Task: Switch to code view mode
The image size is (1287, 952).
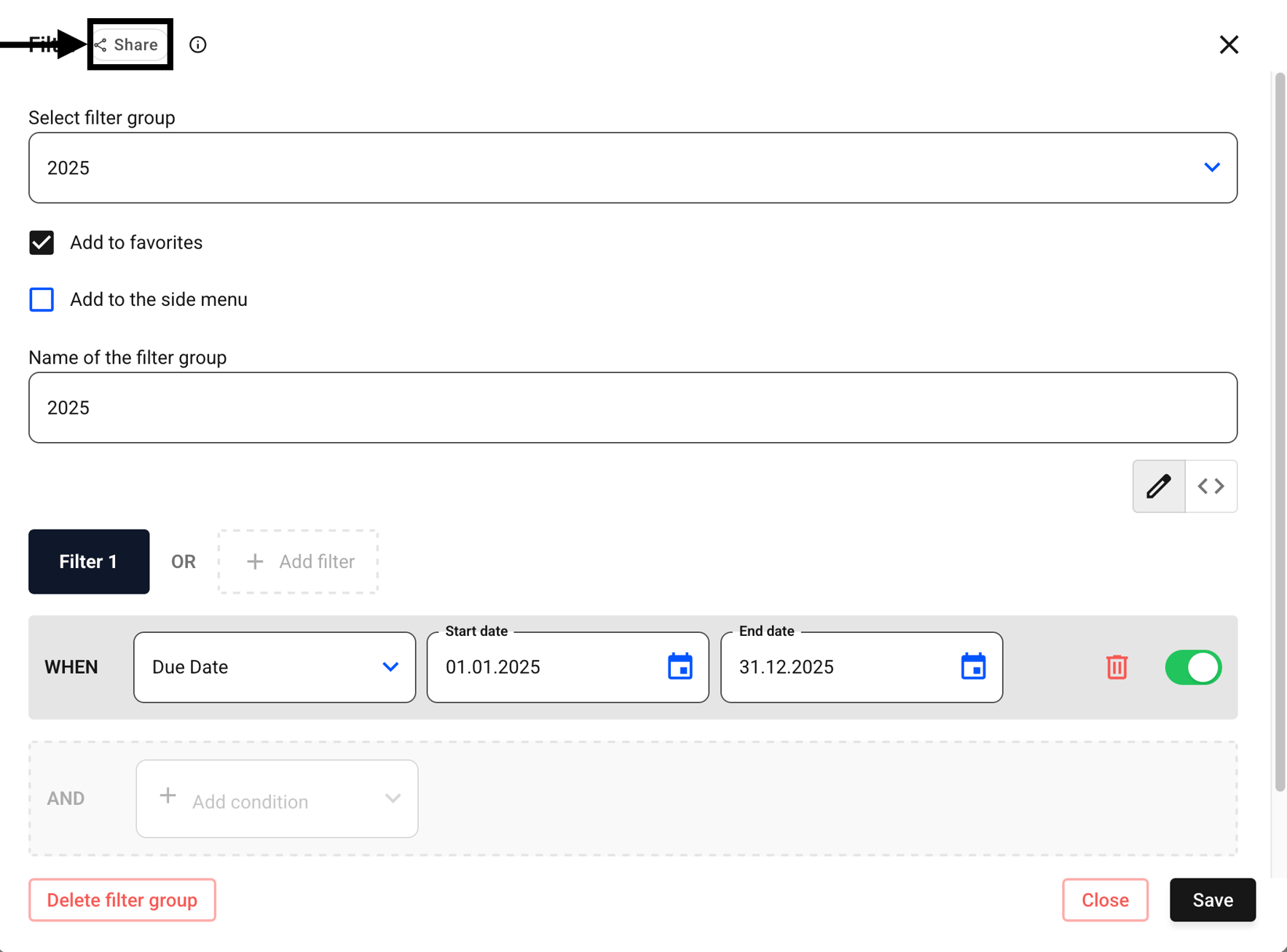Action: coord(1211,486)
